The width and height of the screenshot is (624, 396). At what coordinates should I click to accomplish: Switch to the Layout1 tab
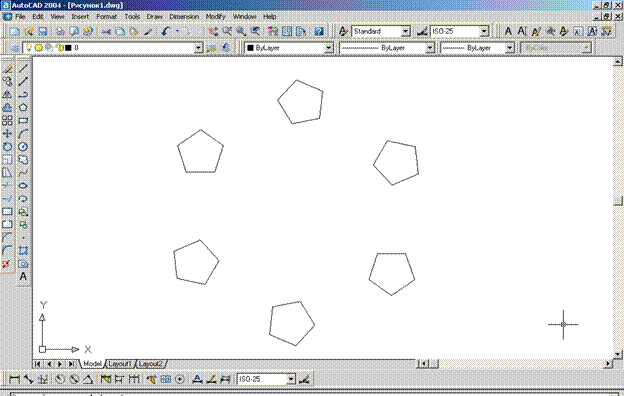pyautogui.click(x=119, y=364)
